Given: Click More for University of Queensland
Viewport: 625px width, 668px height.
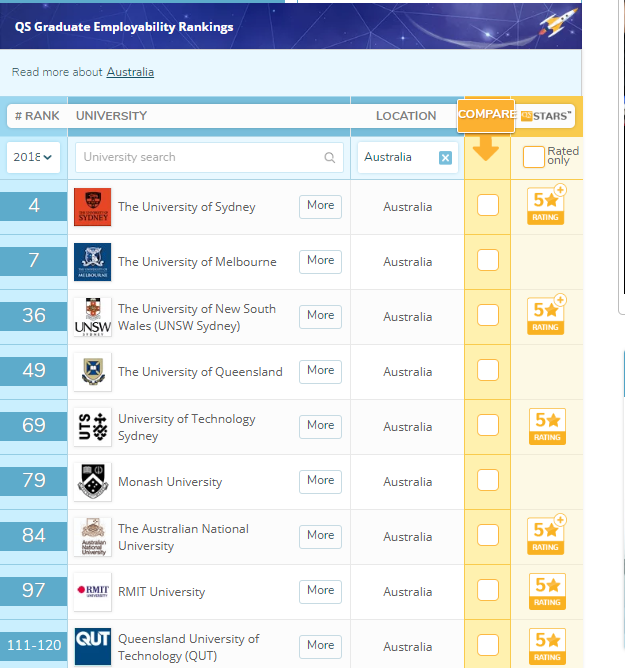Looking at the screenshot, I should (x=320, y=371).
